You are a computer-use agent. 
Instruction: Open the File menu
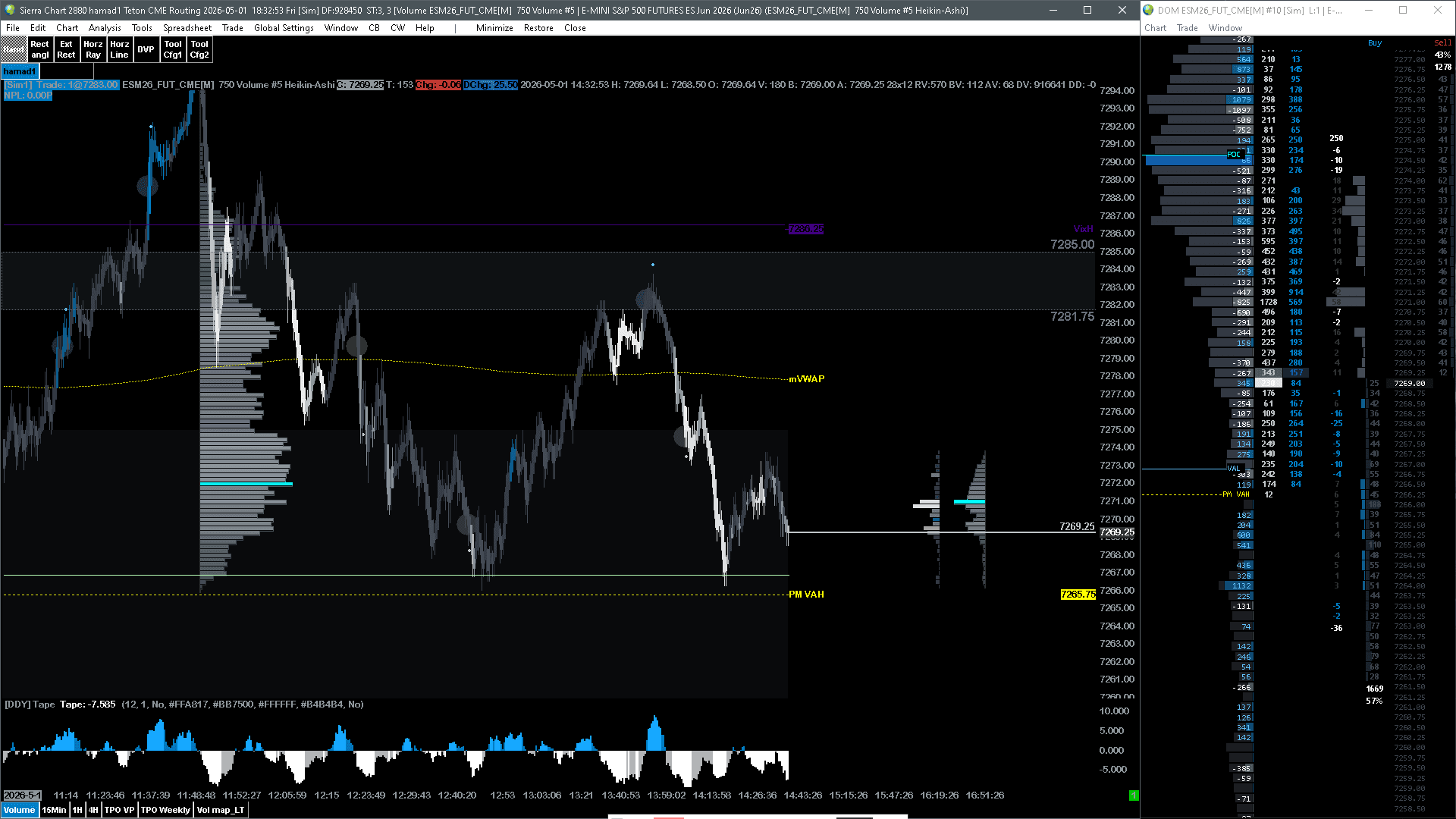pos(13,28)
